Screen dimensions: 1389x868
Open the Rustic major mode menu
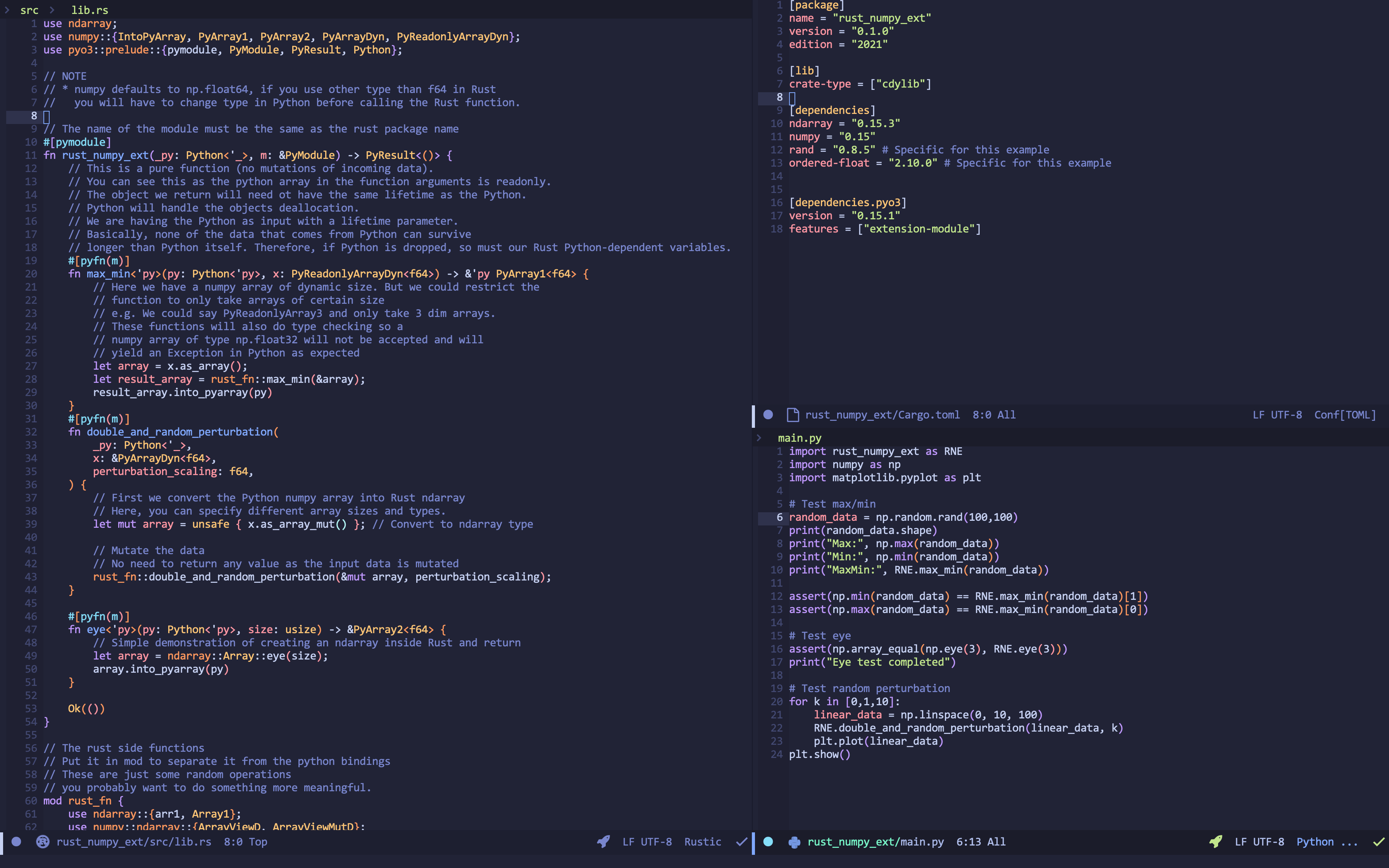[x=703, y=842]
